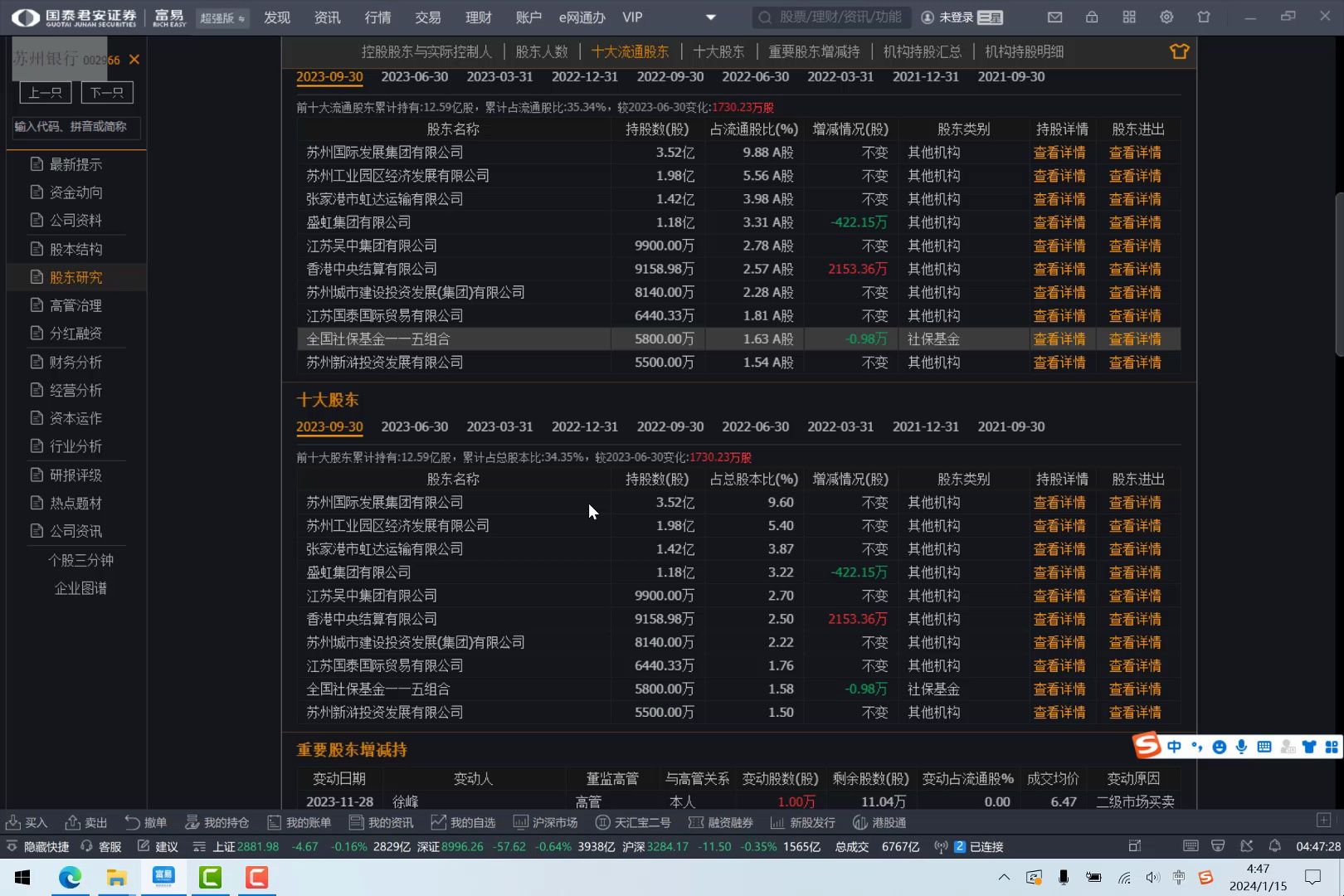Screen dimensions: 1344x896
Task: Click the top search box
Action: [830, 17]
